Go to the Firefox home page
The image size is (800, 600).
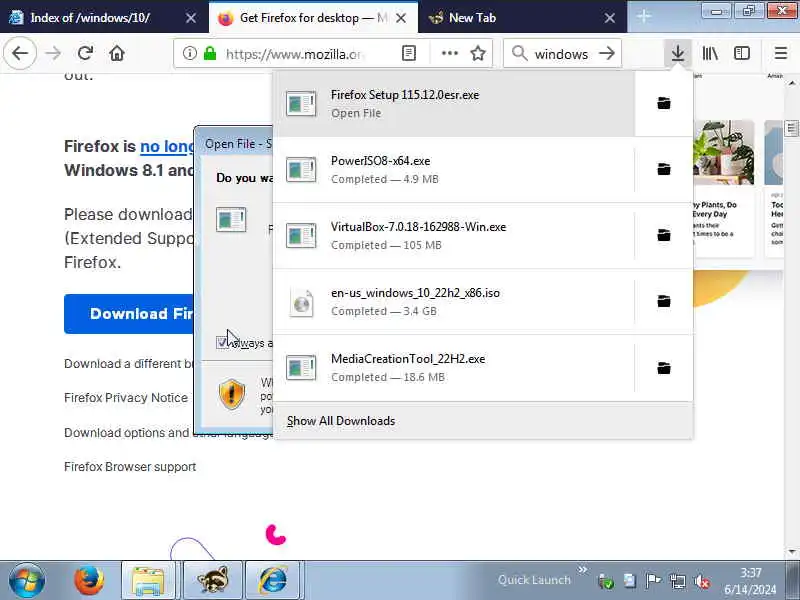click(x=117, y=53)
